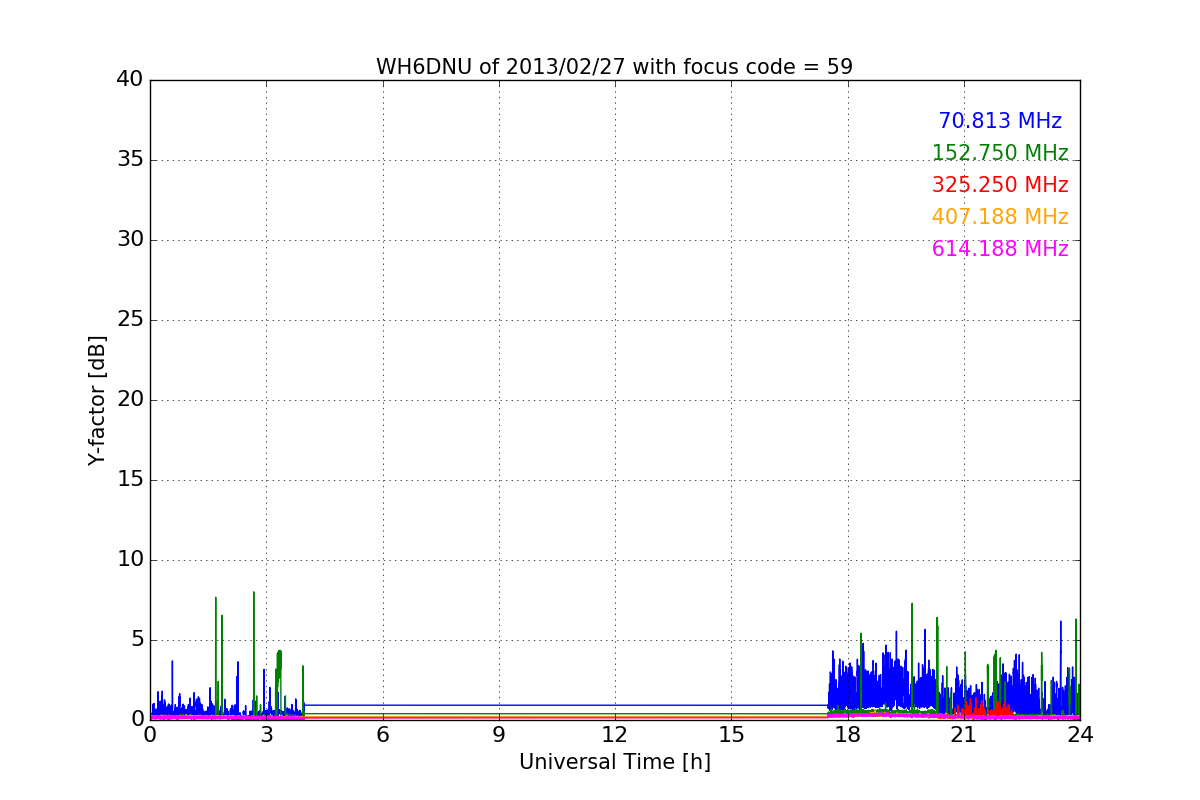The width and height of the screenshot is (1200, 800).
Task: Click the x-axis tick label 15
Action: pyautogui.click(x=731, y=734)
